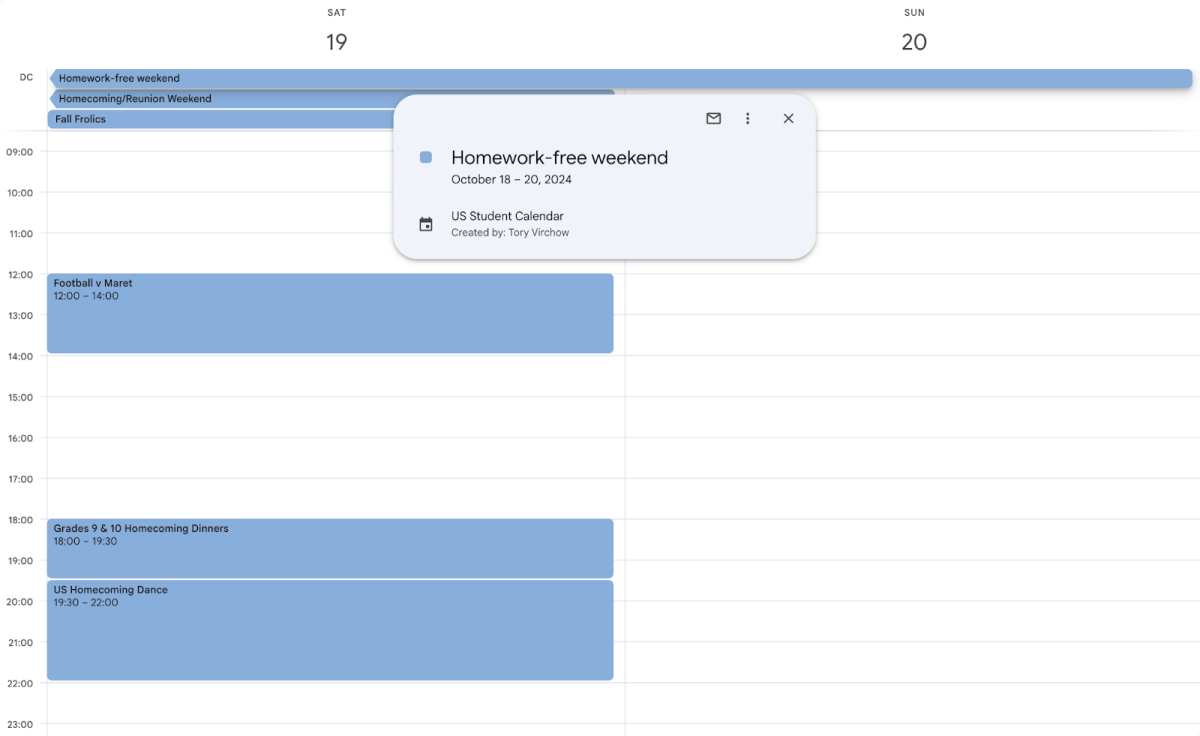Click the SUN day-of-week label
This screenshot has height=736, width=1200.
click(x=914, y=13)
